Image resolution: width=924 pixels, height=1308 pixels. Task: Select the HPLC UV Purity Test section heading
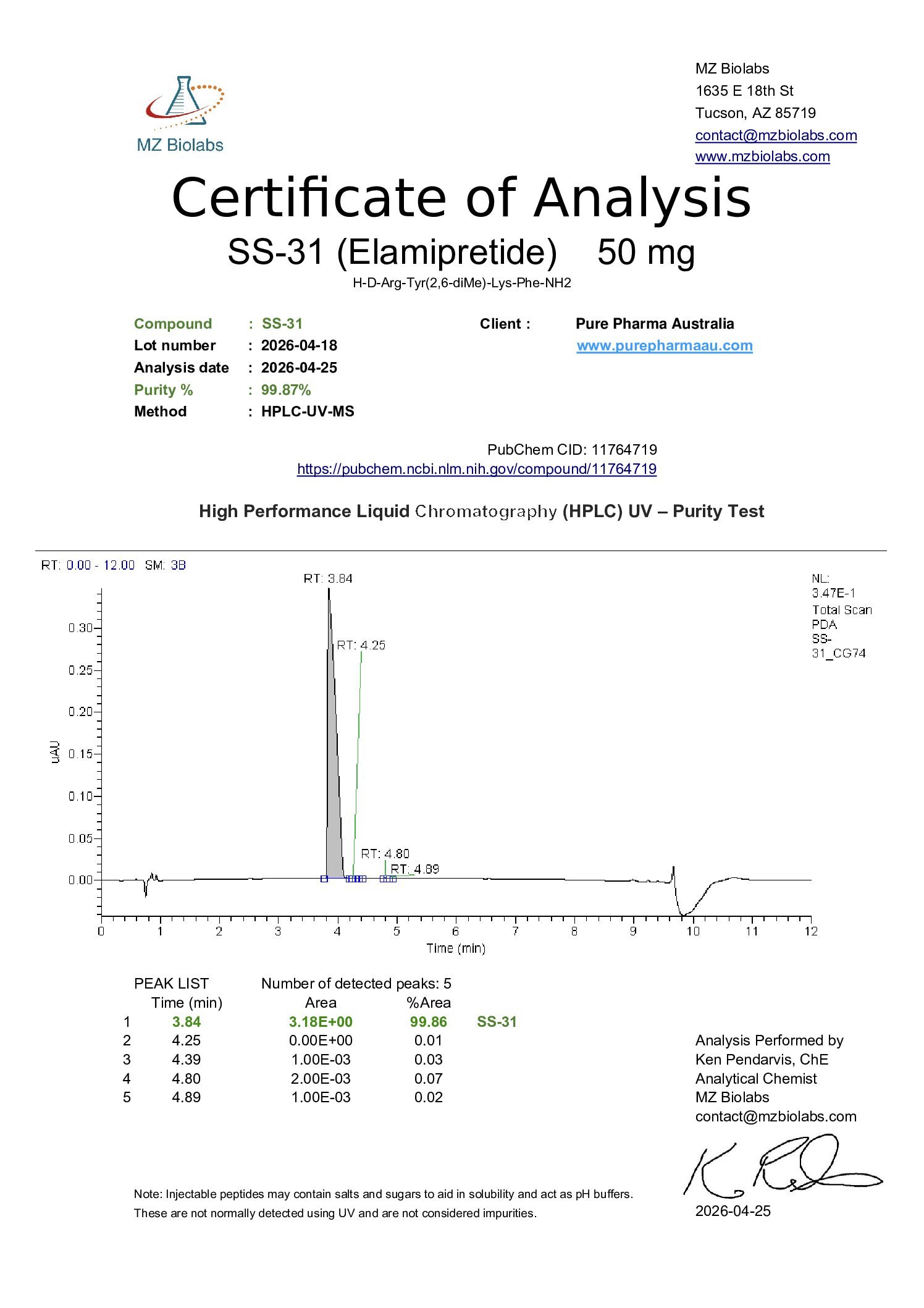[481, 512]
